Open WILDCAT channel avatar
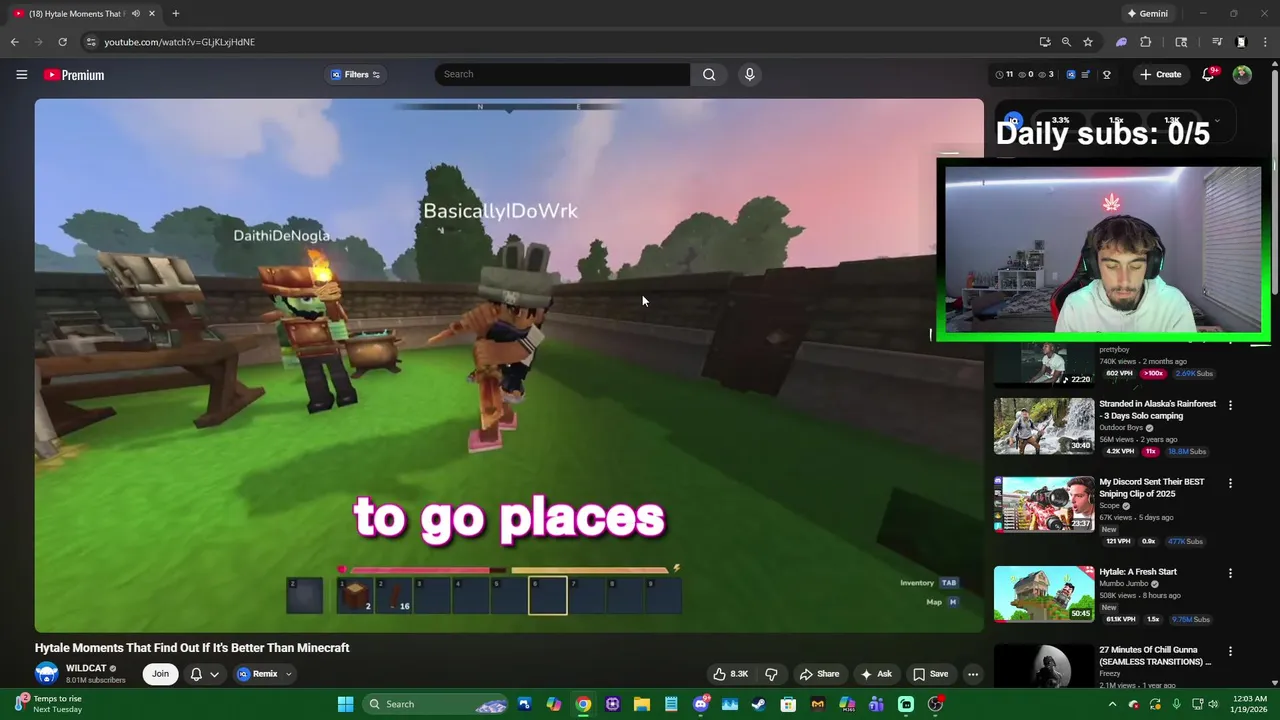This screenshot has height=720, width=1280. [46, 673]
